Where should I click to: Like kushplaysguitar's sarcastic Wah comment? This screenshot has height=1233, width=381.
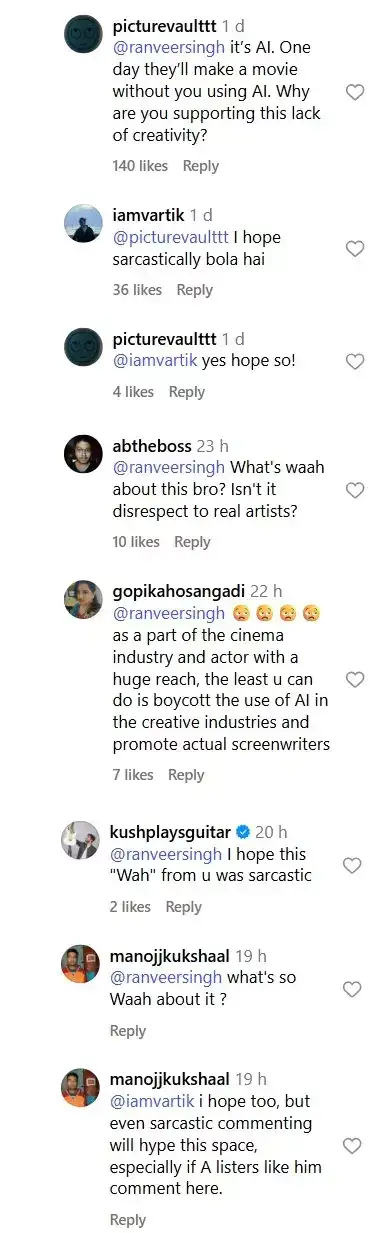pos(352,865)
